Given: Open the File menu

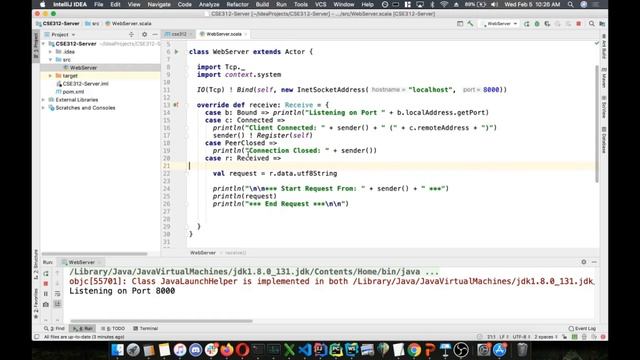Looking at the screenshot, I should click(x=99, y=4).
